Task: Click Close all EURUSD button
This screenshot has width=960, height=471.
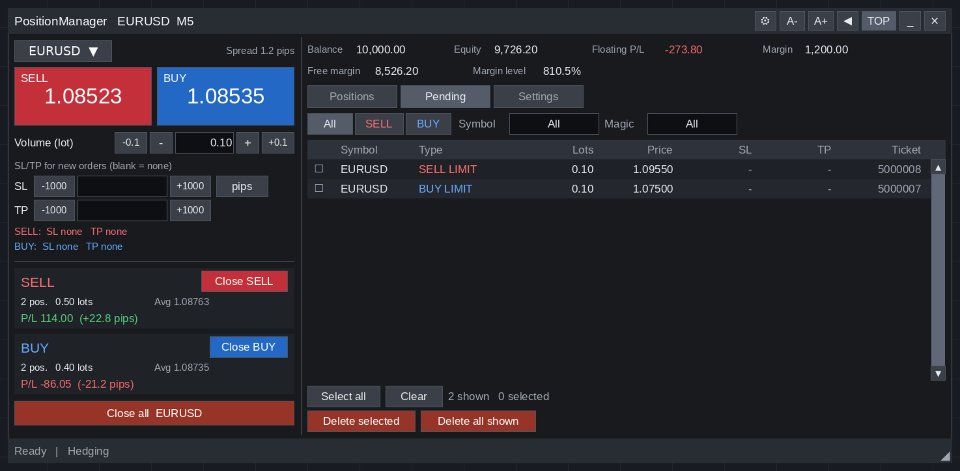Action: pyautogui.click(x=154, y=413)
